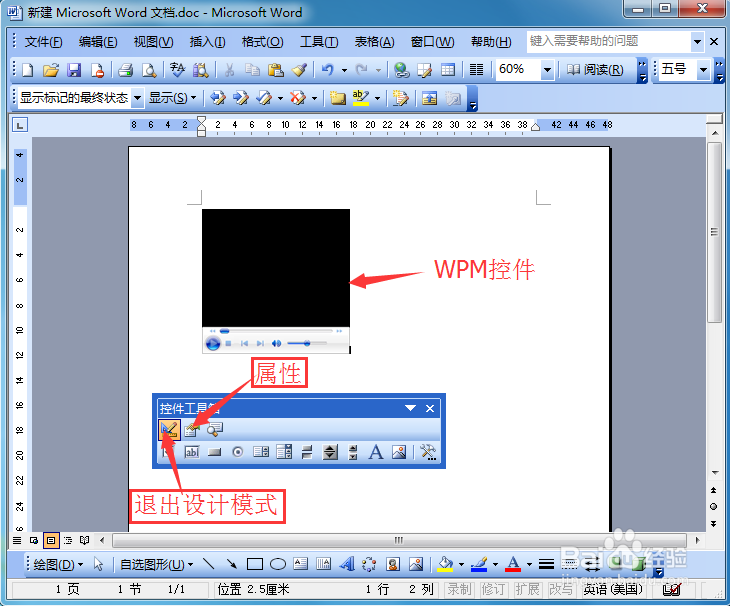Screen dimensions: 730x606
Task: Expand help question box dropdown arrow
Action: pos(697,42)
